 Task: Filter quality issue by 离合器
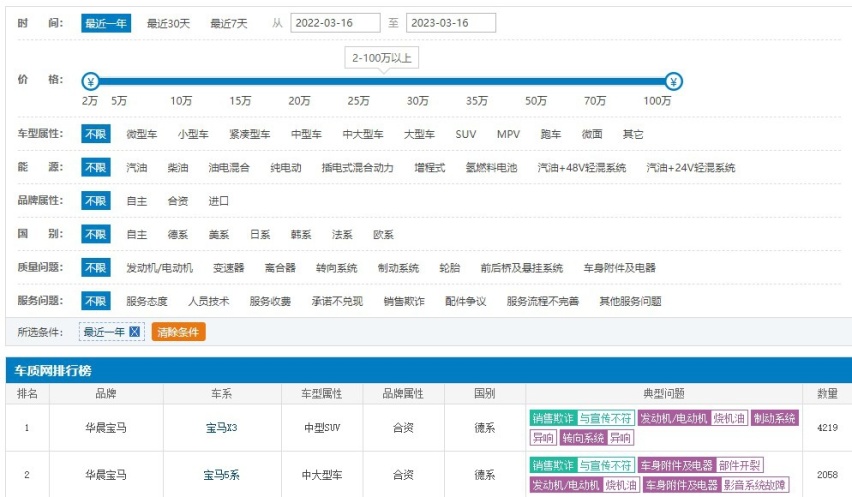280,268
